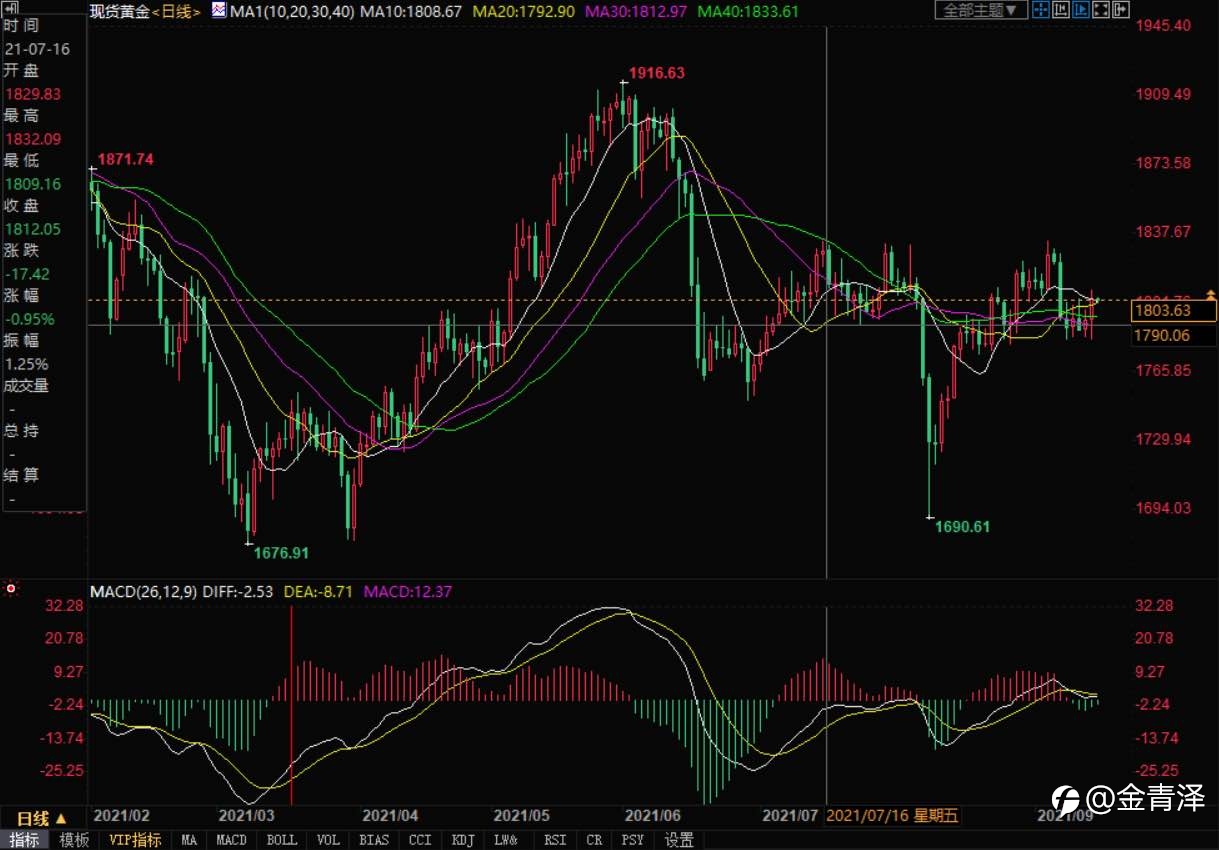Open the 全部主题 theme dropdown

pyautogui.click(x=981, y=10)
